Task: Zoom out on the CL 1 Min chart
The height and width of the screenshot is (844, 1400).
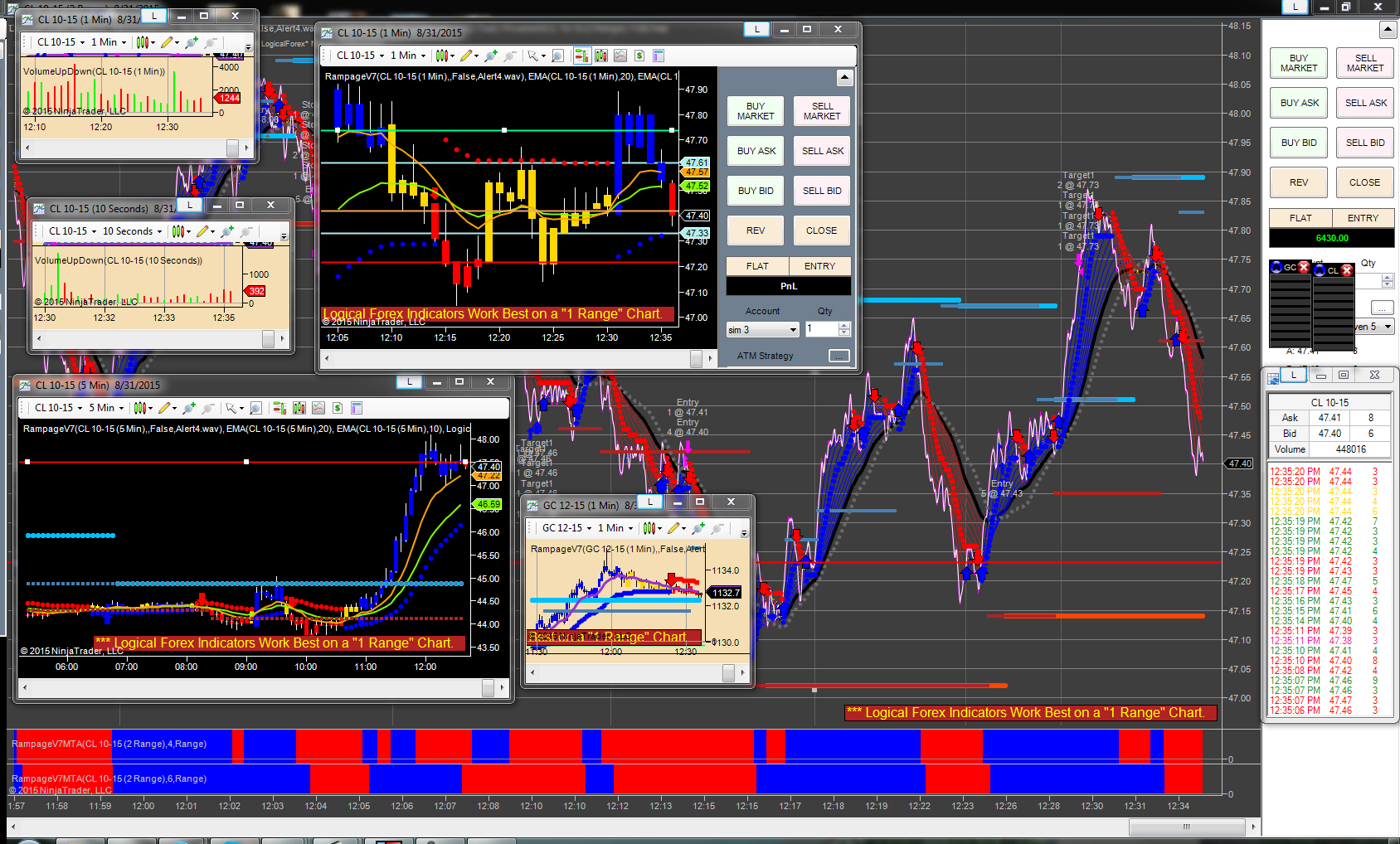Action: [x=510, y=56]
